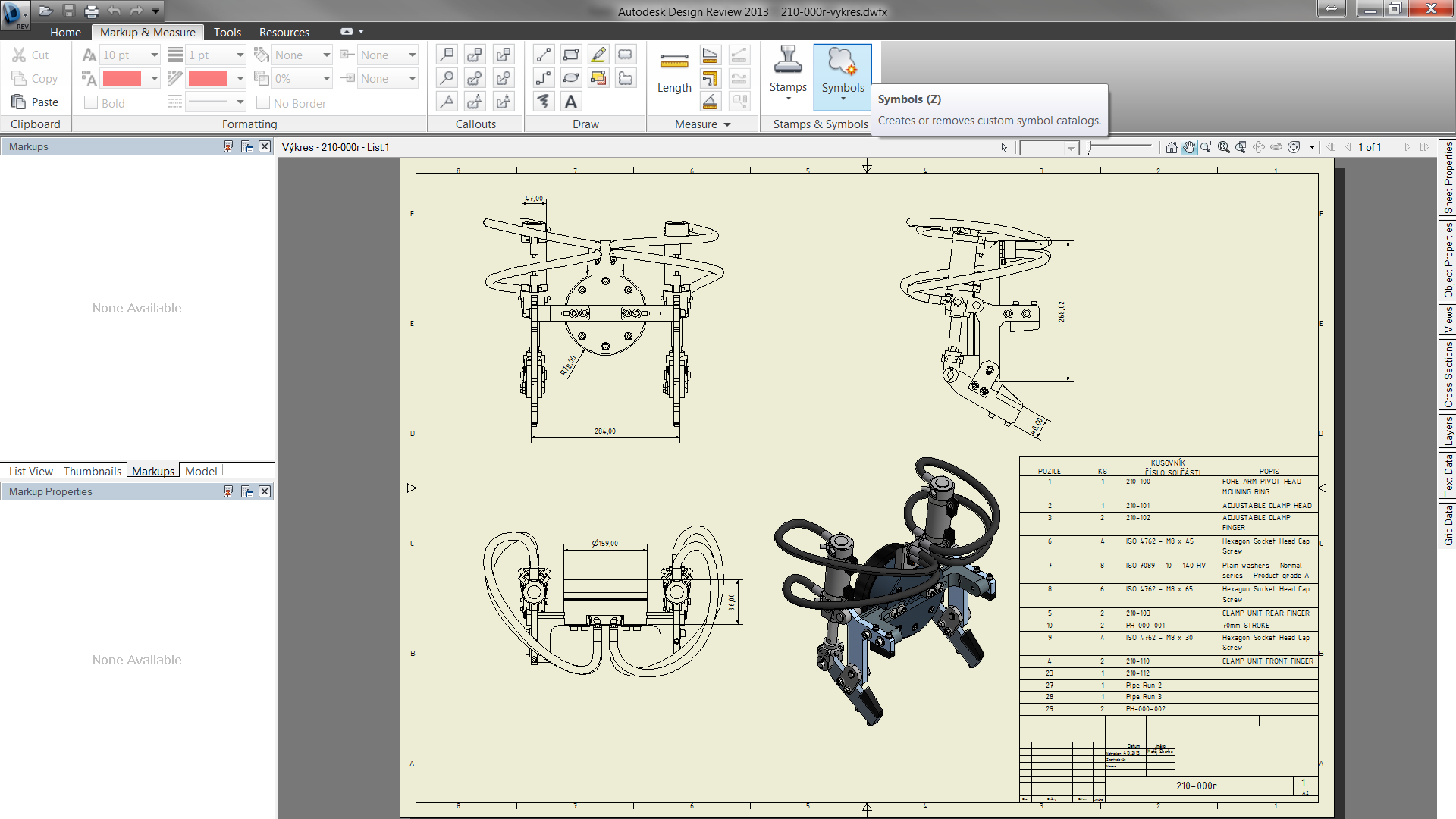Select the Text tool in Draw group
The height and width of the screenshot is (819, 1456).
pos(571,102)
